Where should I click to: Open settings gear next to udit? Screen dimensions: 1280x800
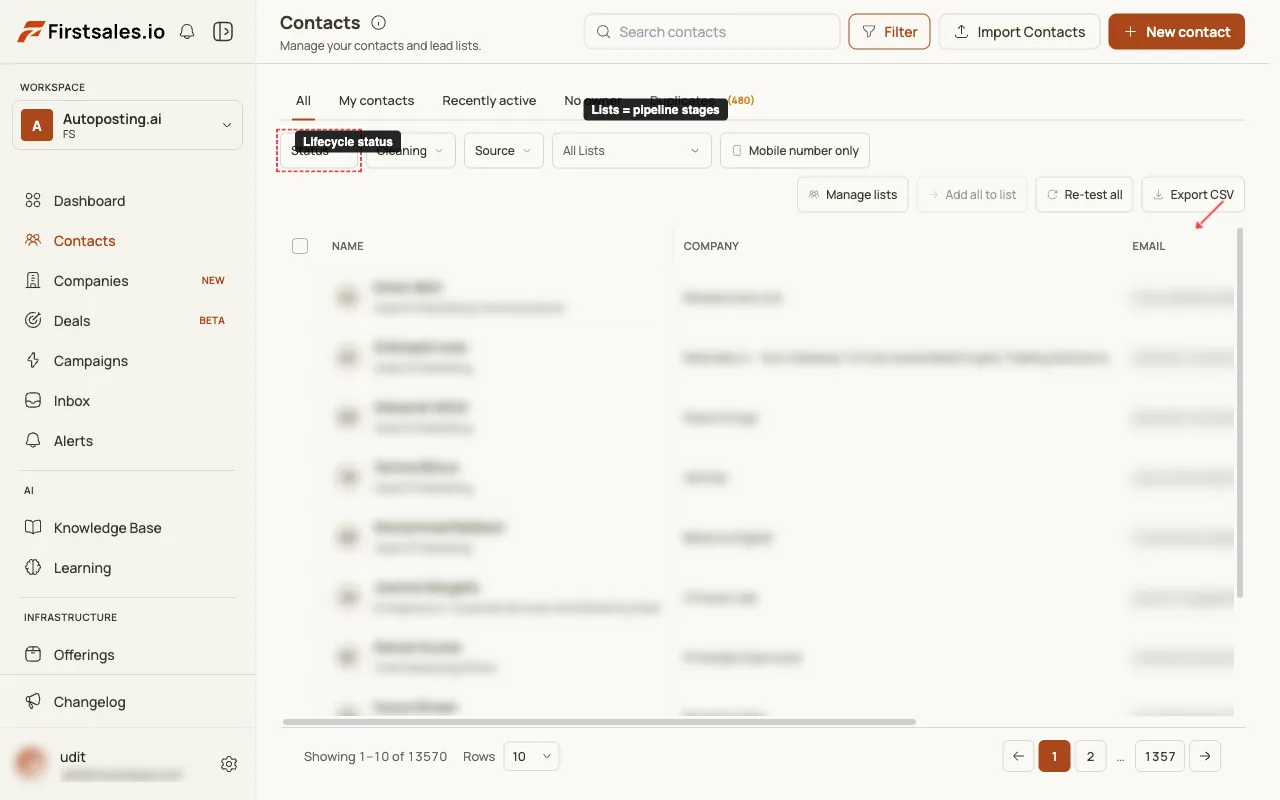point(229,764)
